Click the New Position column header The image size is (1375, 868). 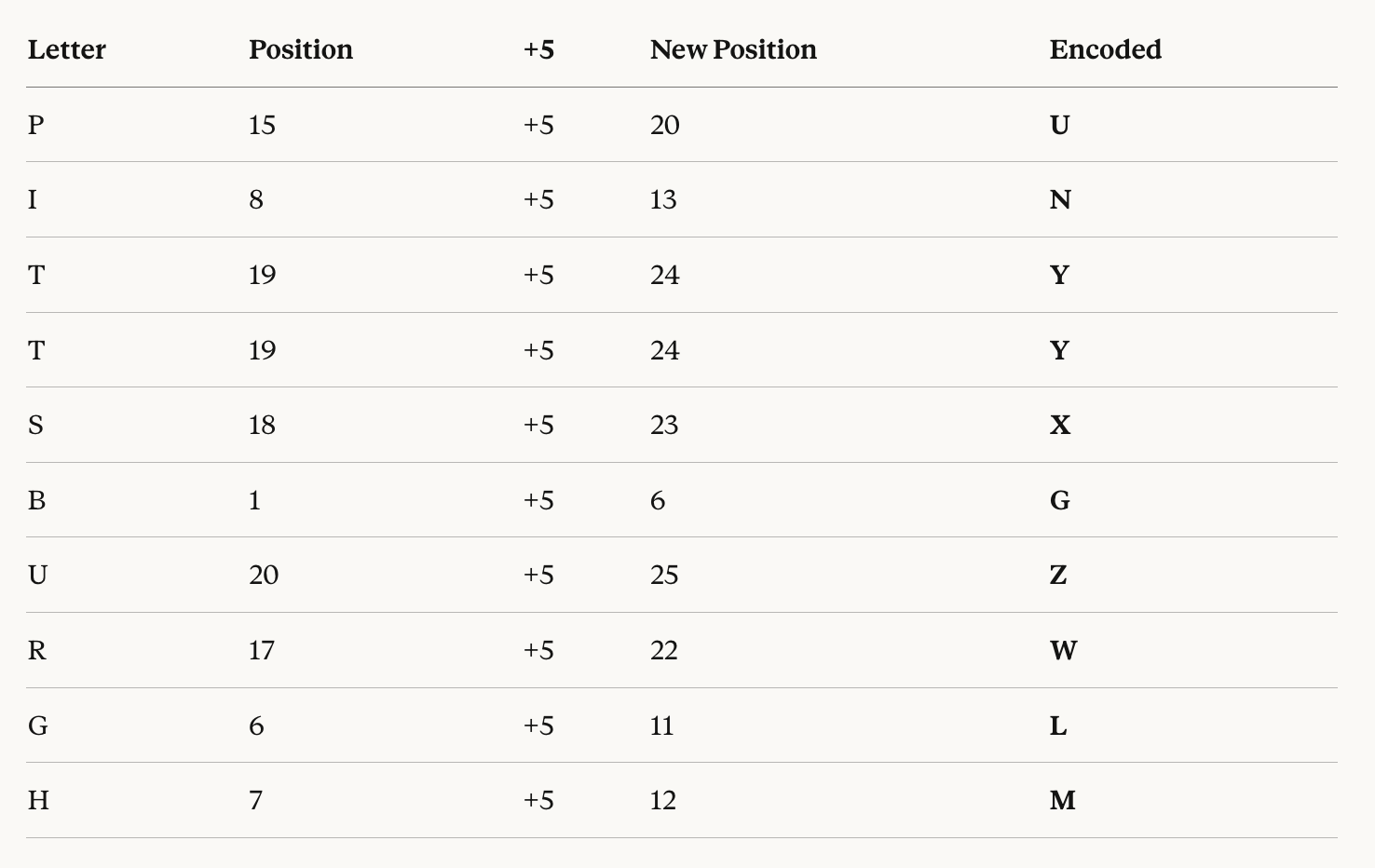733,49
